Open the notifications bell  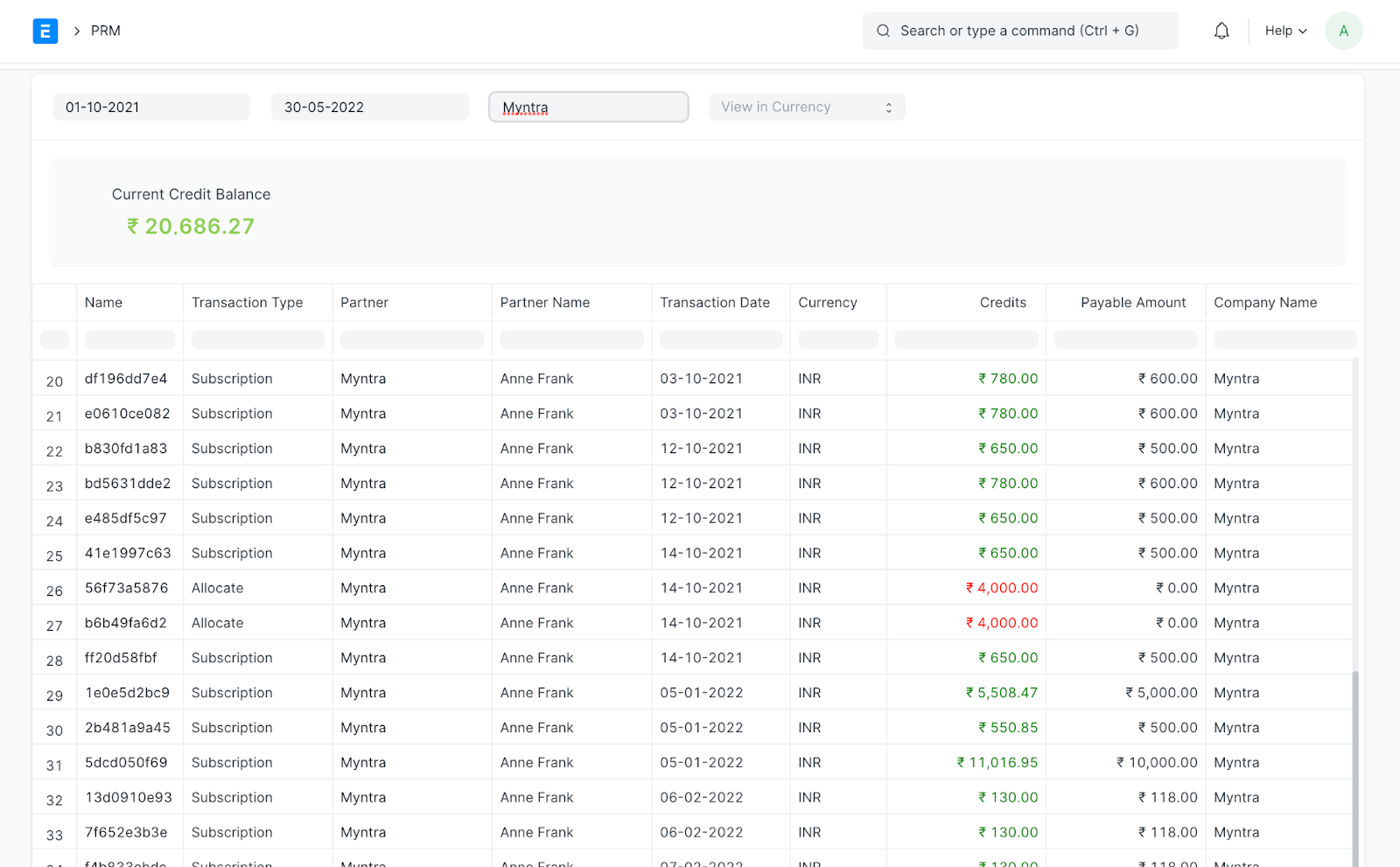(1221, 31)
